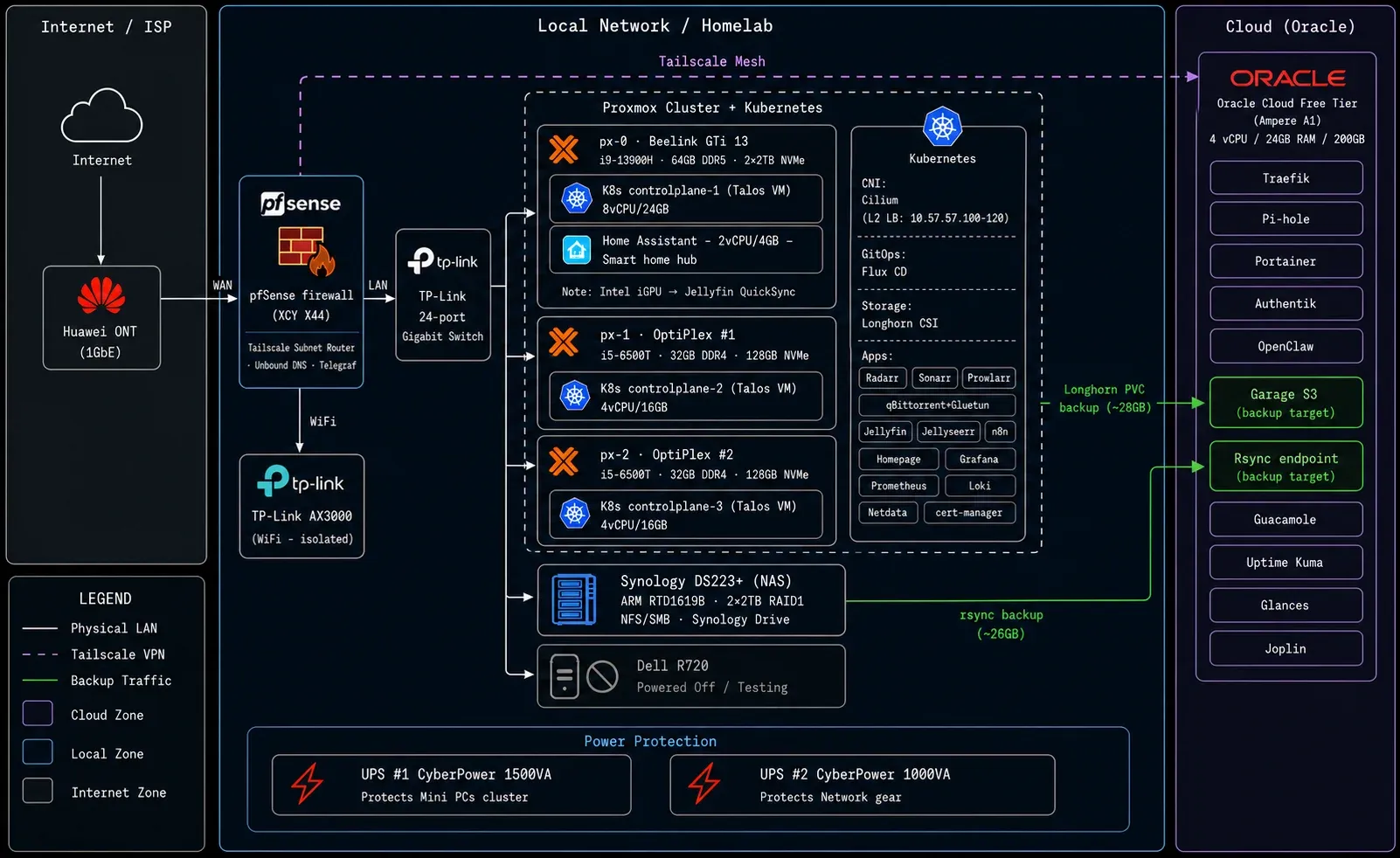Select the Glances service box
The height and width of the screenshot is (858, 1400).
click(1286, 605)
